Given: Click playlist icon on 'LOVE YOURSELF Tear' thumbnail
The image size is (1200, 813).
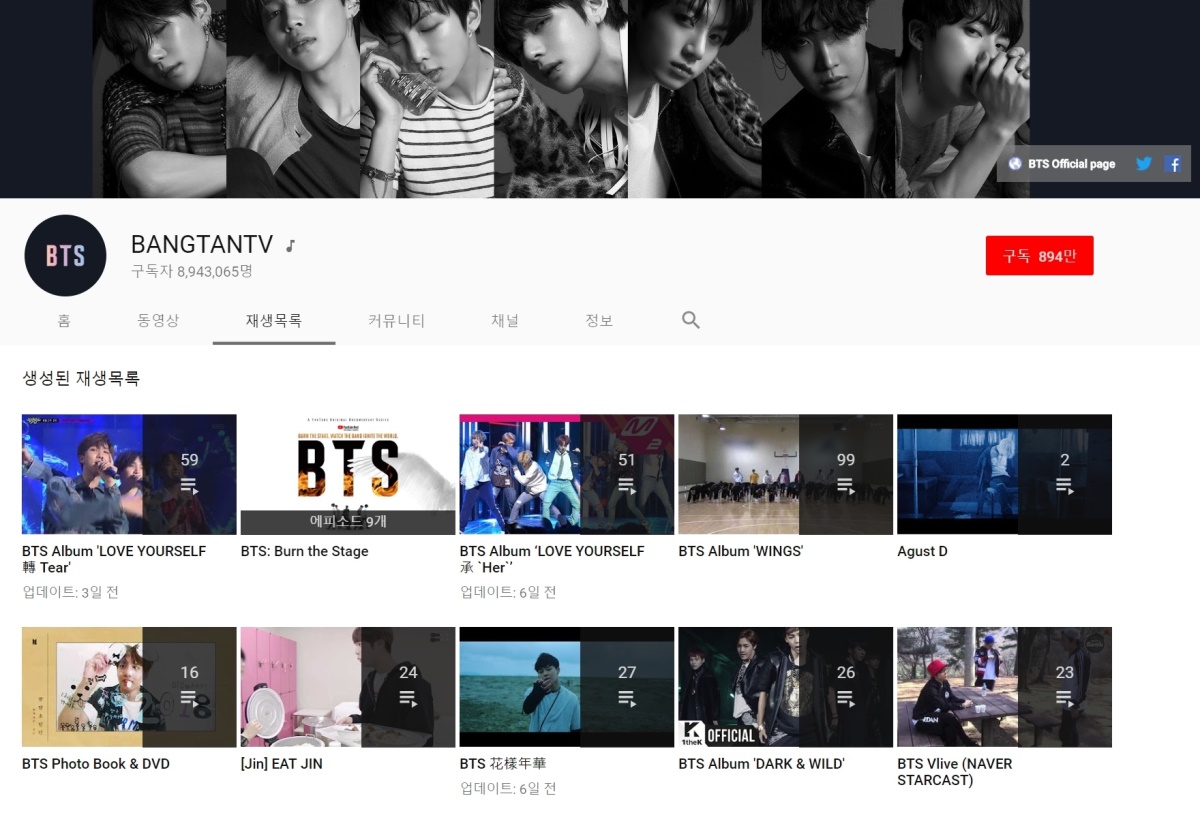Looking at the screenshot, I should [189, 486].
